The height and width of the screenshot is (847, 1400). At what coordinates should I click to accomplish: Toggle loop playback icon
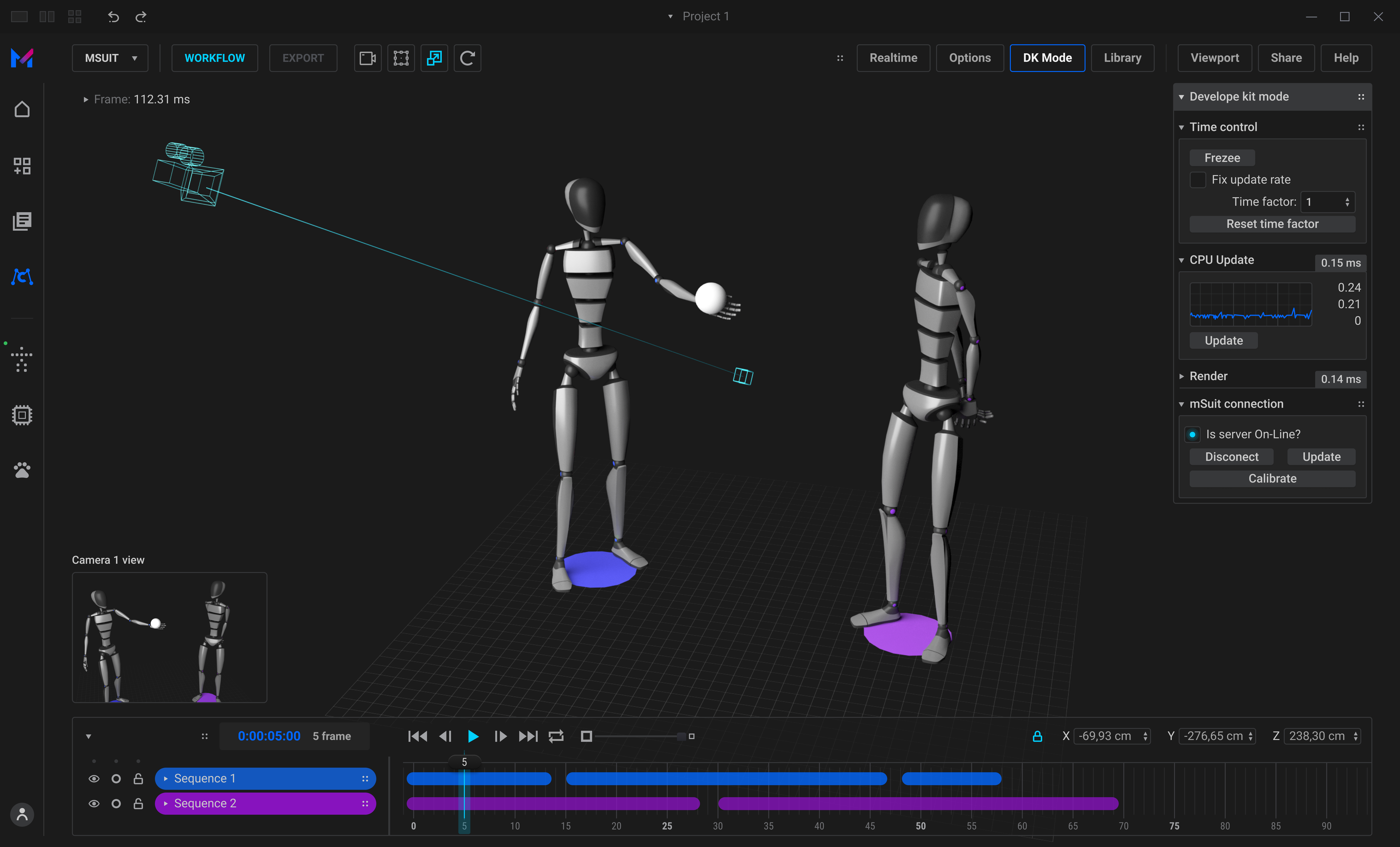tap(556, 736)
